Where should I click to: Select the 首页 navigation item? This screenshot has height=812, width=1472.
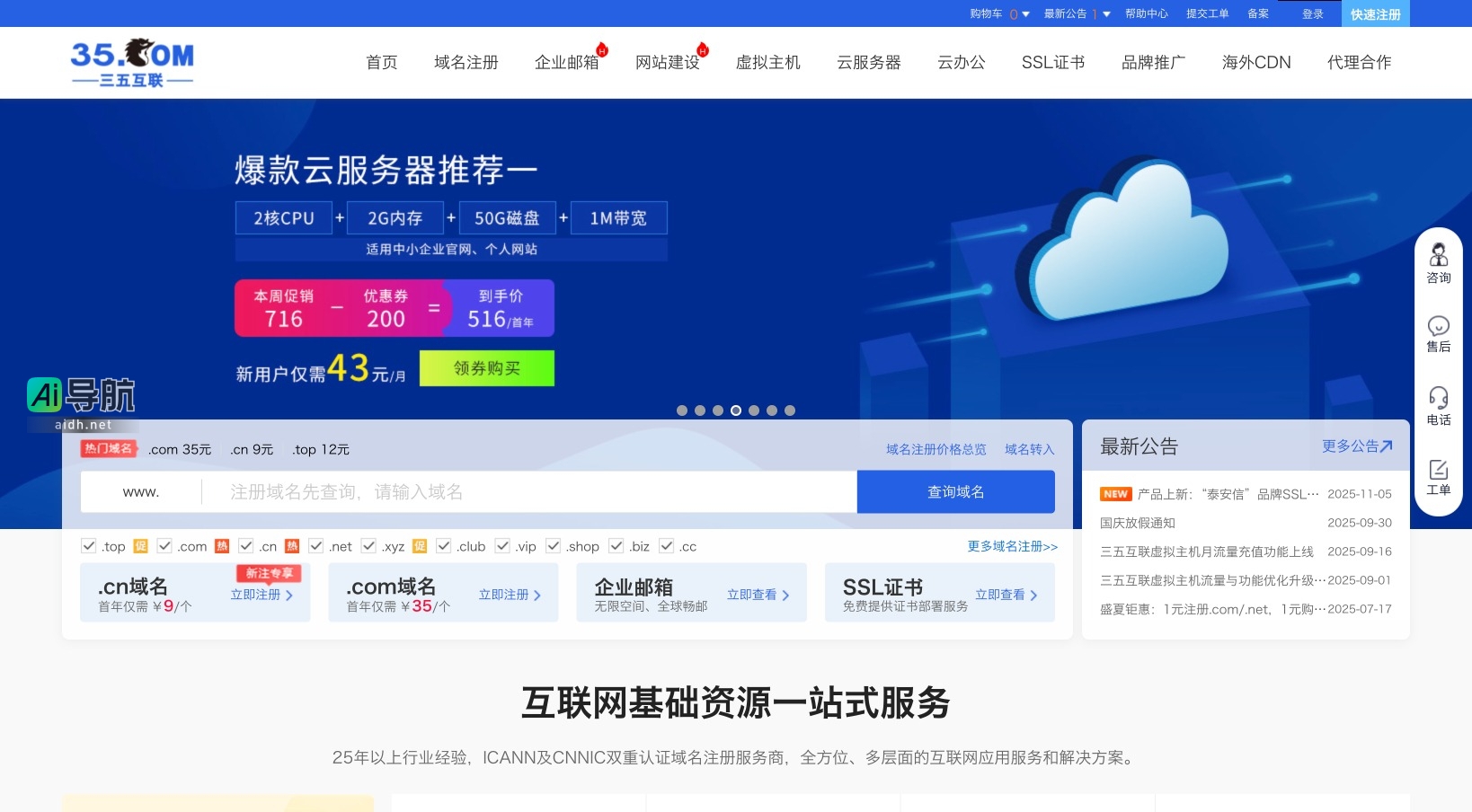coord(381,62)
